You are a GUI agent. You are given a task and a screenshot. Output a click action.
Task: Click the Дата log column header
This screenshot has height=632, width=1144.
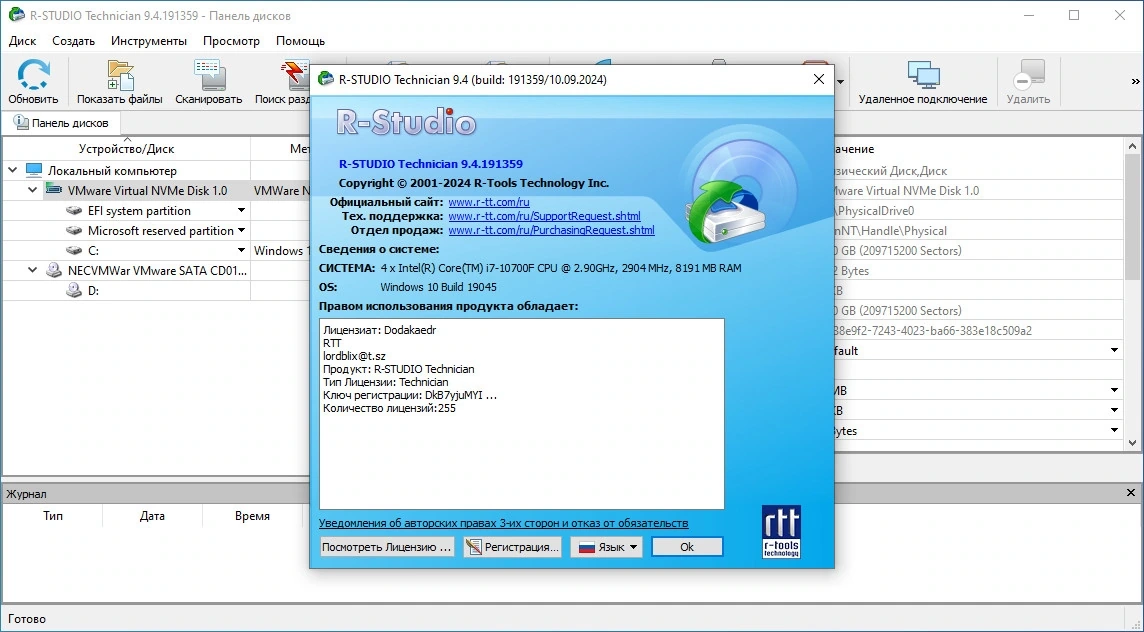(x=152, y=515)
